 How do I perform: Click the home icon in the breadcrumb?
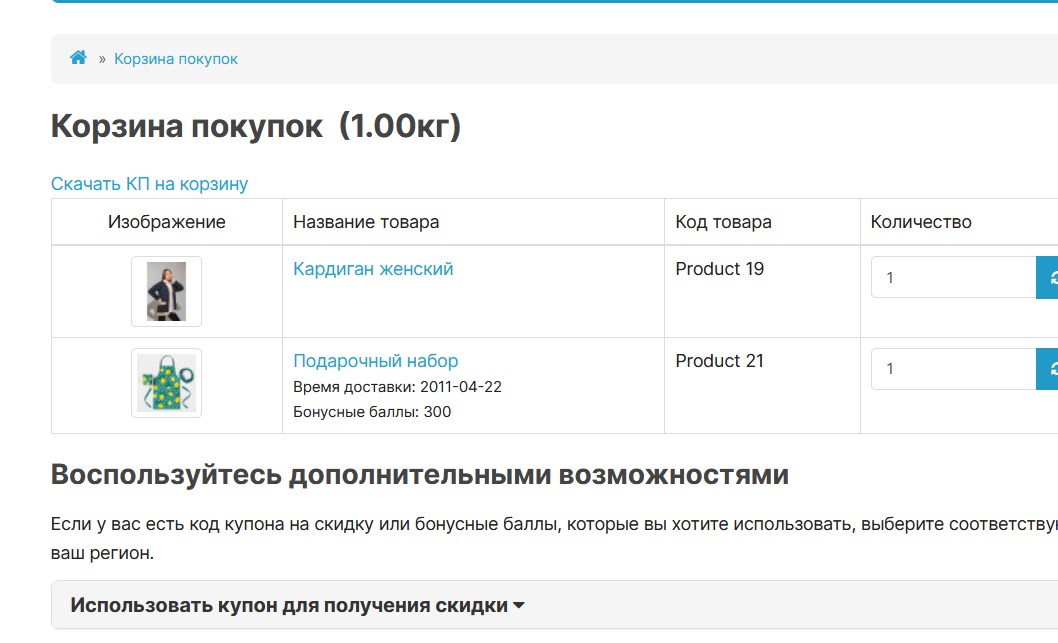coord(78,58)
